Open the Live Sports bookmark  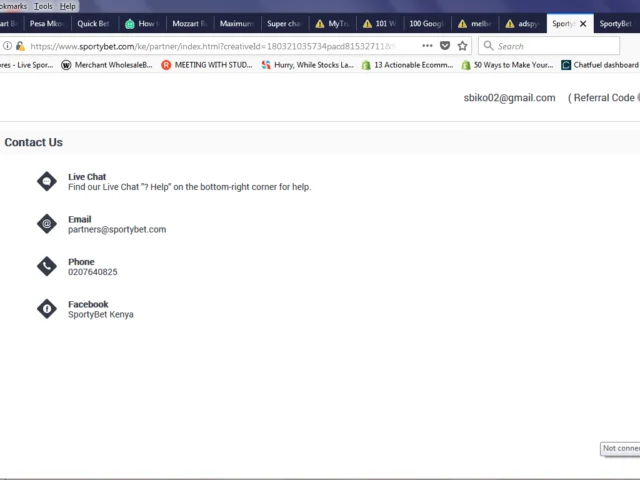27,65
